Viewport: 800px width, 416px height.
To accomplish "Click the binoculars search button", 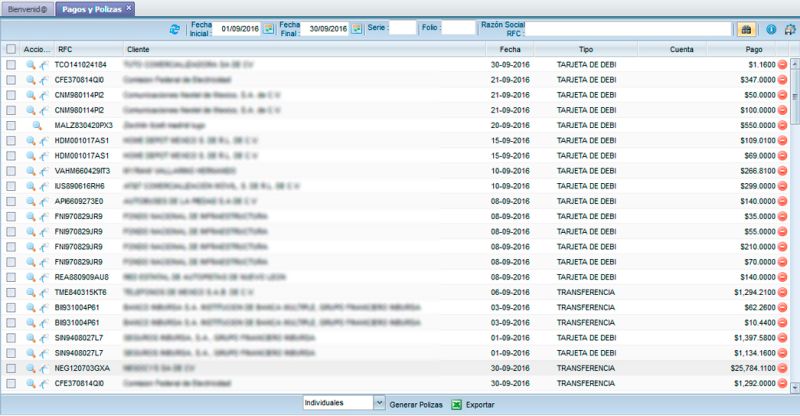I will pos(745,29).
